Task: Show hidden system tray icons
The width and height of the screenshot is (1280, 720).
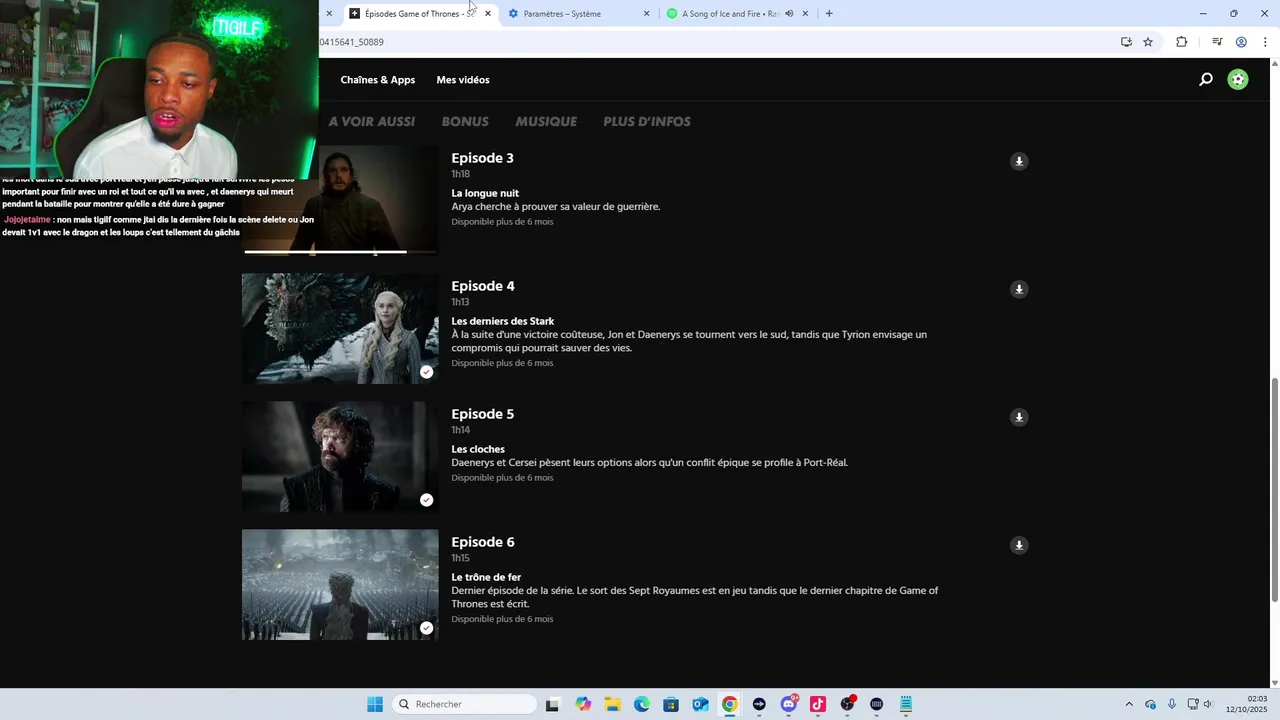Action: pyautogui.click(x=1129, y=704)
